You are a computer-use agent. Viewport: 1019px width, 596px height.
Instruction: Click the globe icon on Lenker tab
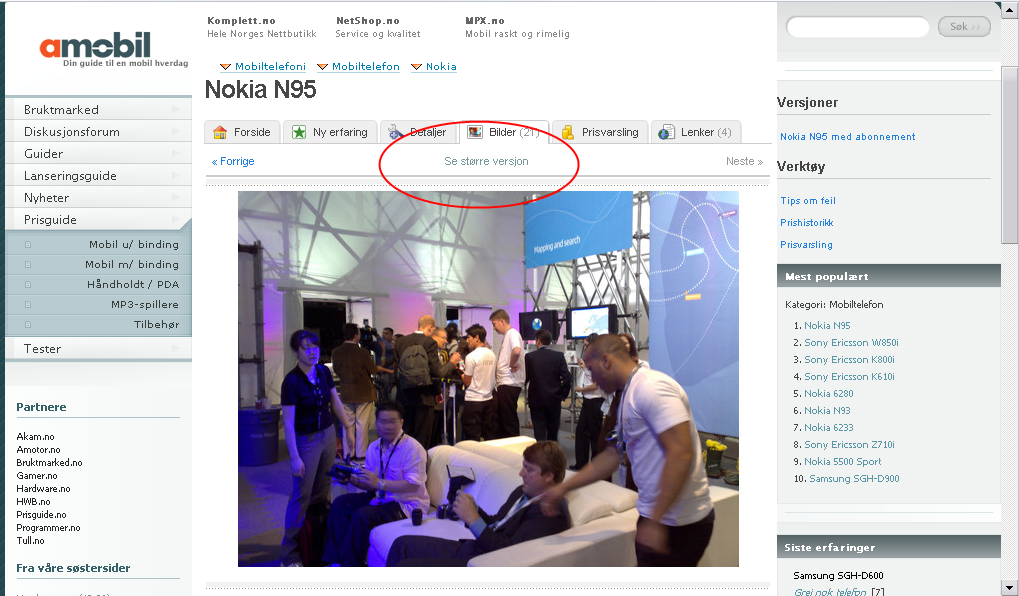666,133
